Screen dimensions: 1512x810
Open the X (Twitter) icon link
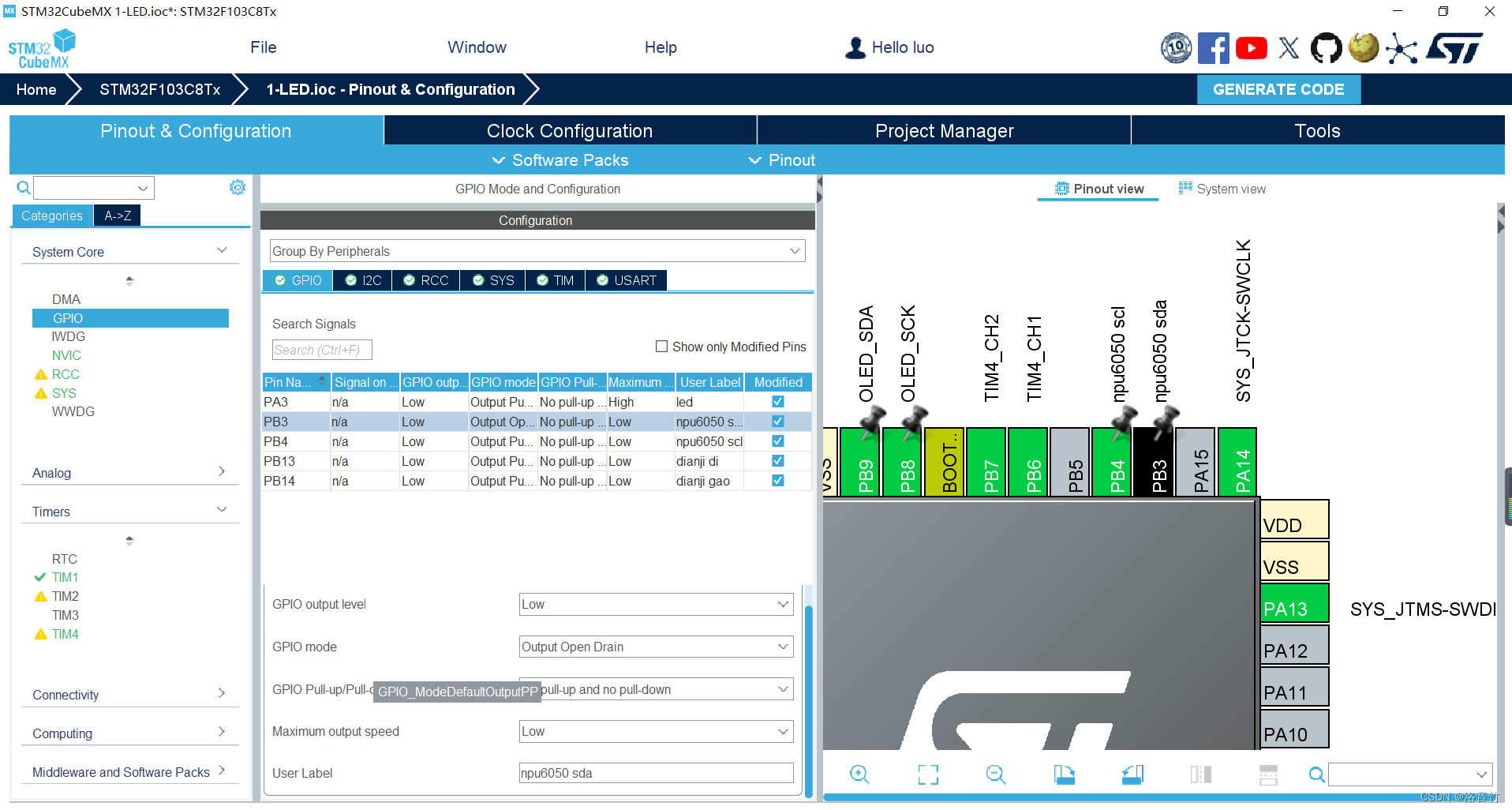(x=1289, y=48)
